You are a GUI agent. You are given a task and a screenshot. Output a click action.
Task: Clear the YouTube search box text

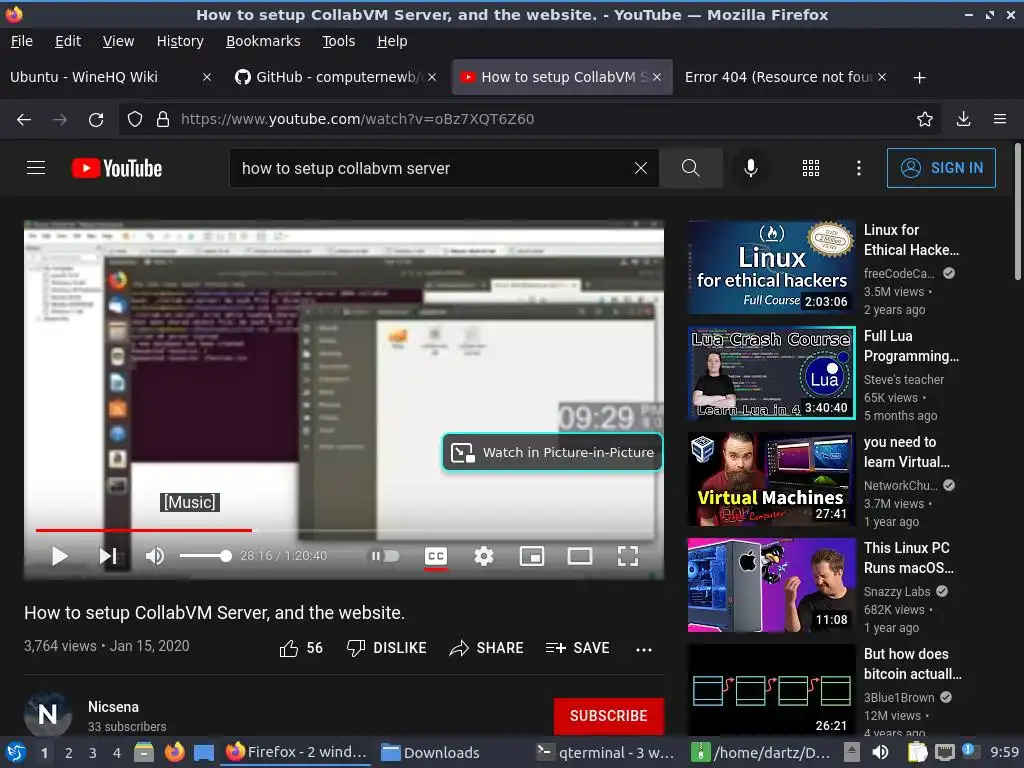[x=641, y=168]
